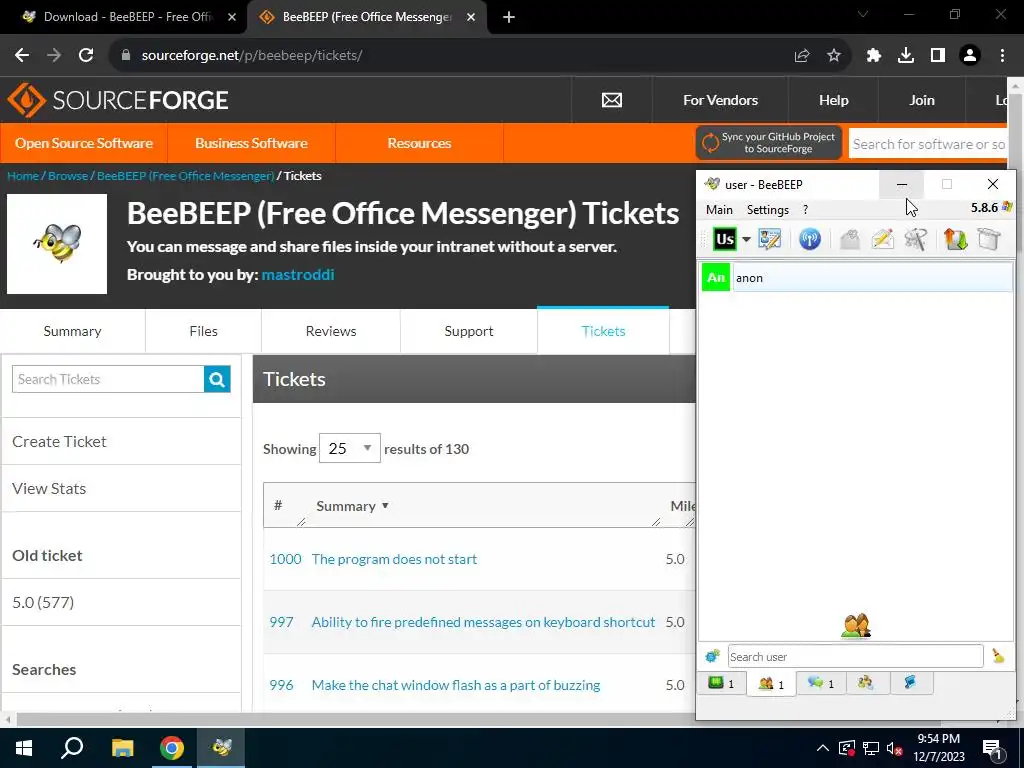
Task: Switch to the green screen tab in BeeBEEP
Action: point(722,683)
